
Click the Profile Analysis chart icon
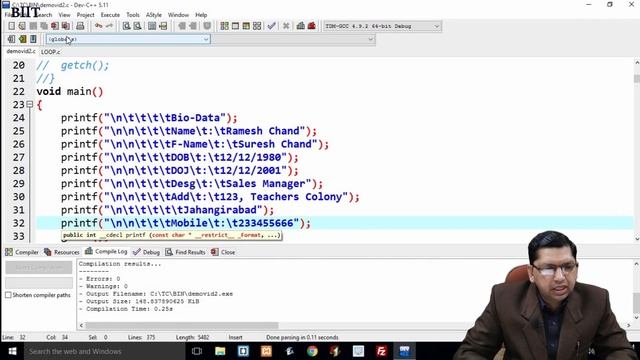[x=301, y=26]
